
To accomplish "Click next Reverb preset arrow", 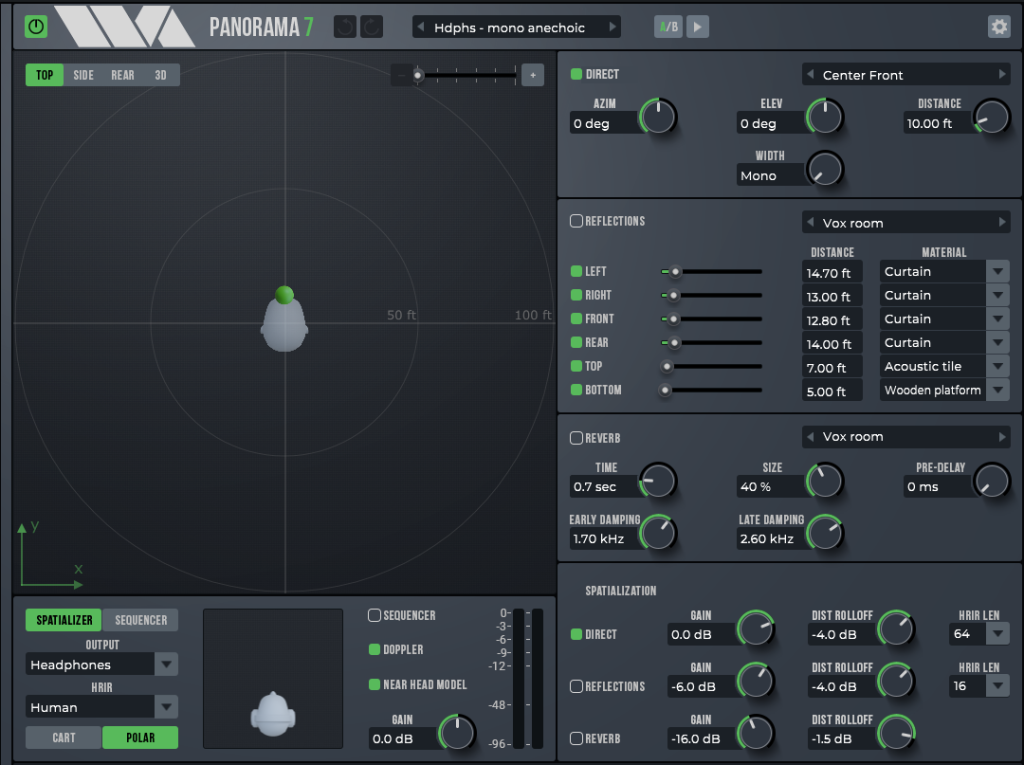I will coord(1002,436).
